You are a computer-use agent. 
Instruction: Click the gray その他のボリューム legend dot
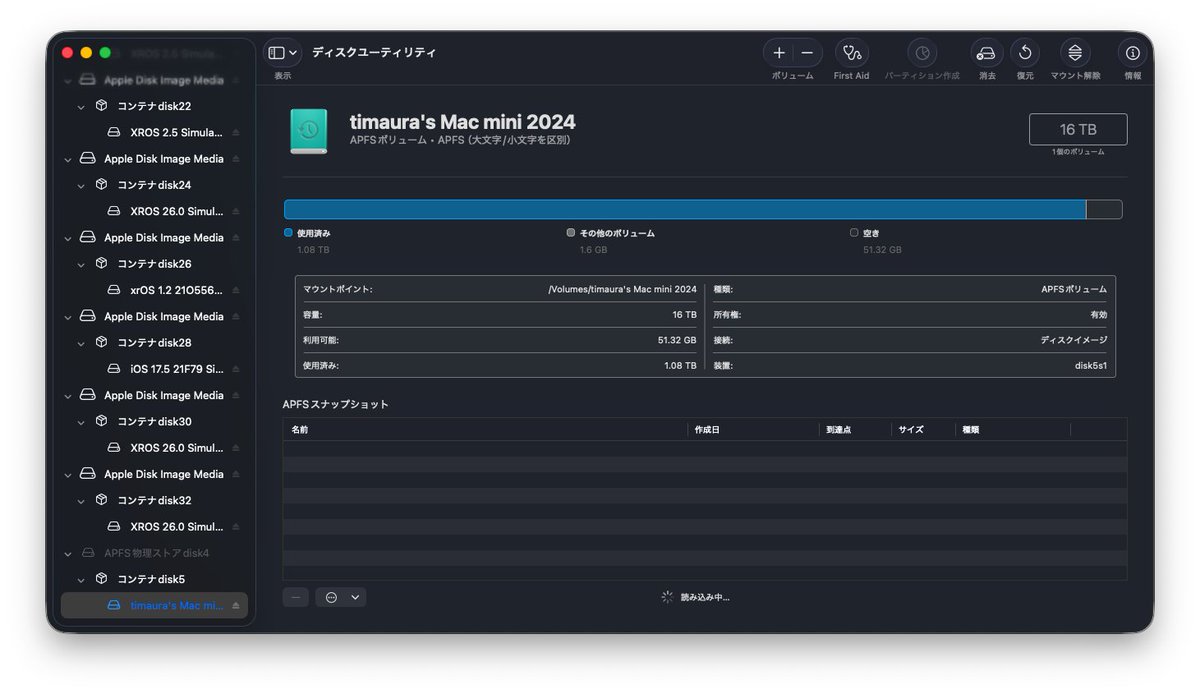[571, 232]
